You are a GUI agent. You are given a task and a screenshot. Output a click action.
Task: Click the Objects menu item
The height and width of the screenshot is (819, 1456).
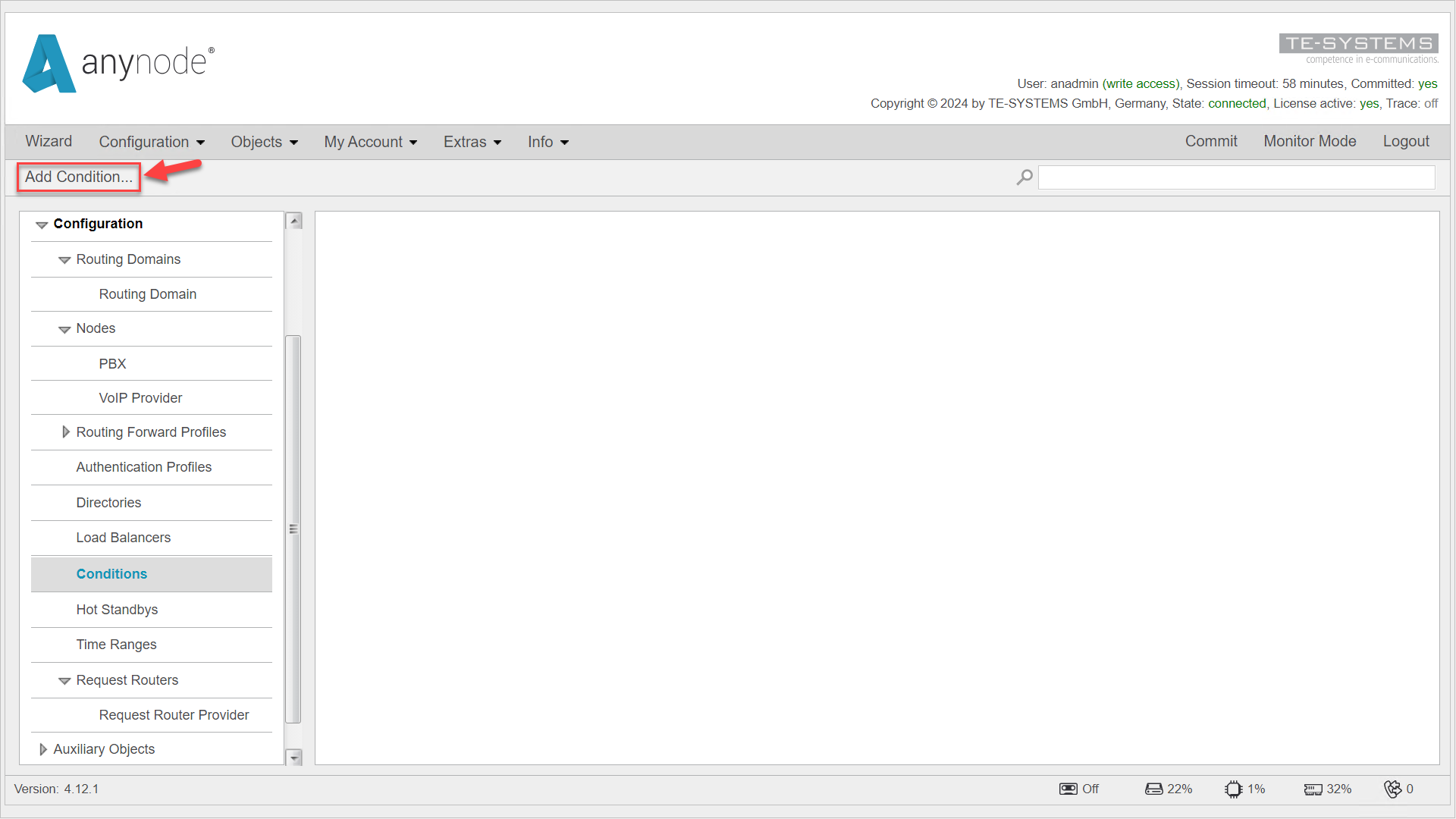pyautogui.click(x=264, y=141)
